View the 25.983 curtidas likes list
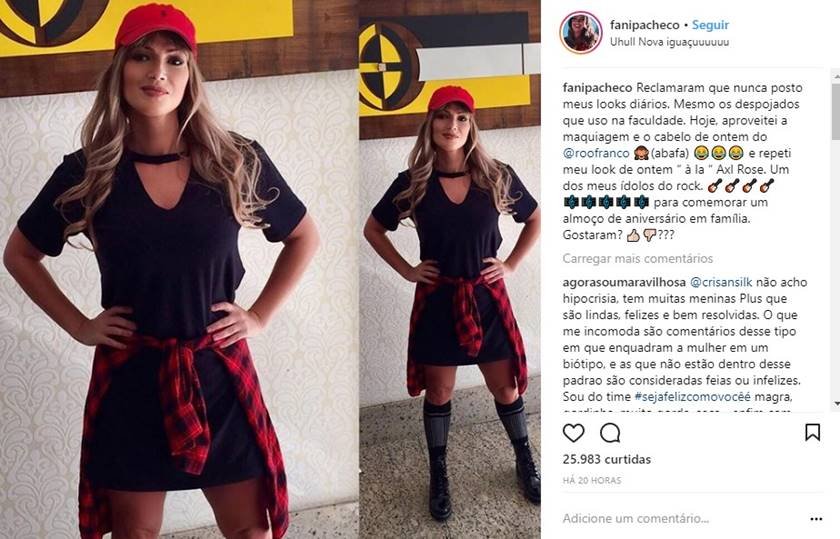840x539 pixels. click(606, 460)
